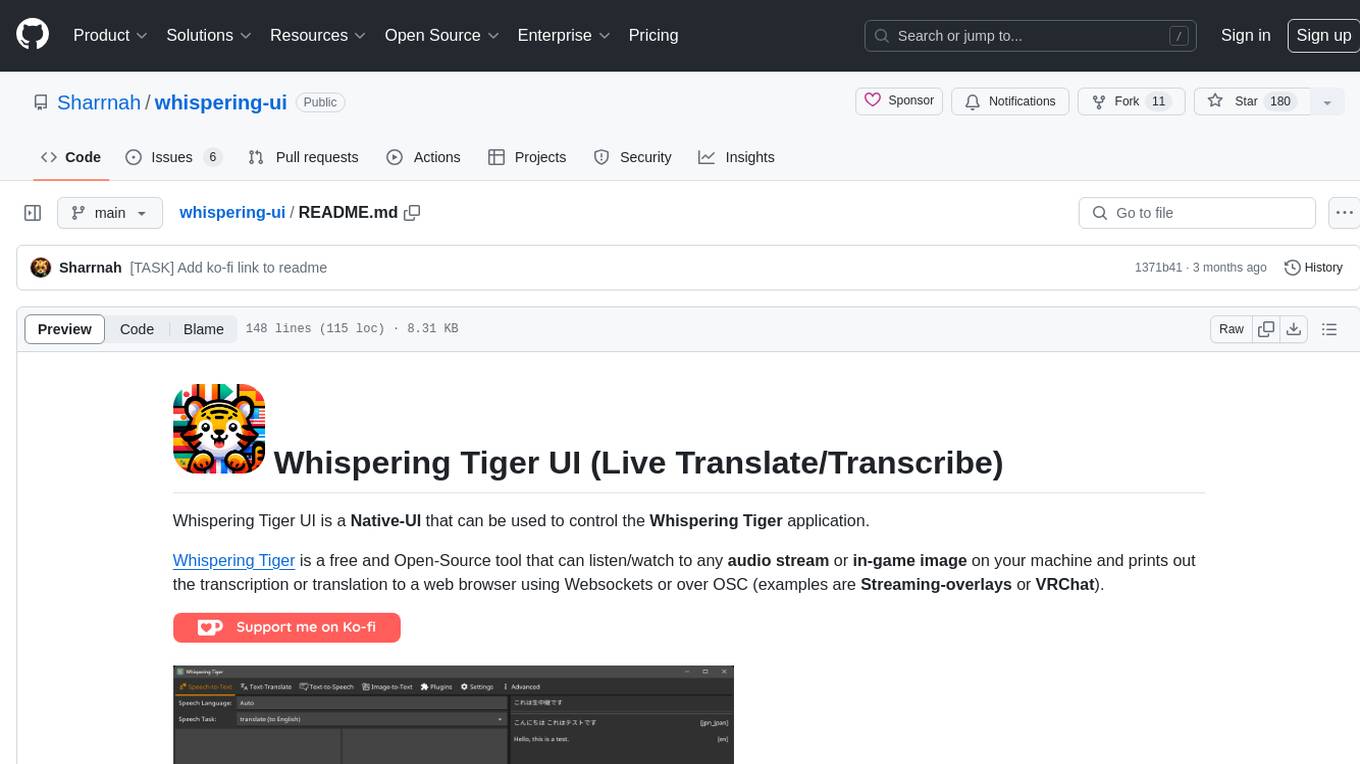Image resolution: width=1360 pixels, height=764 pixels.
Task: Copy the README.md file path
Action: (x=412, y=213)
